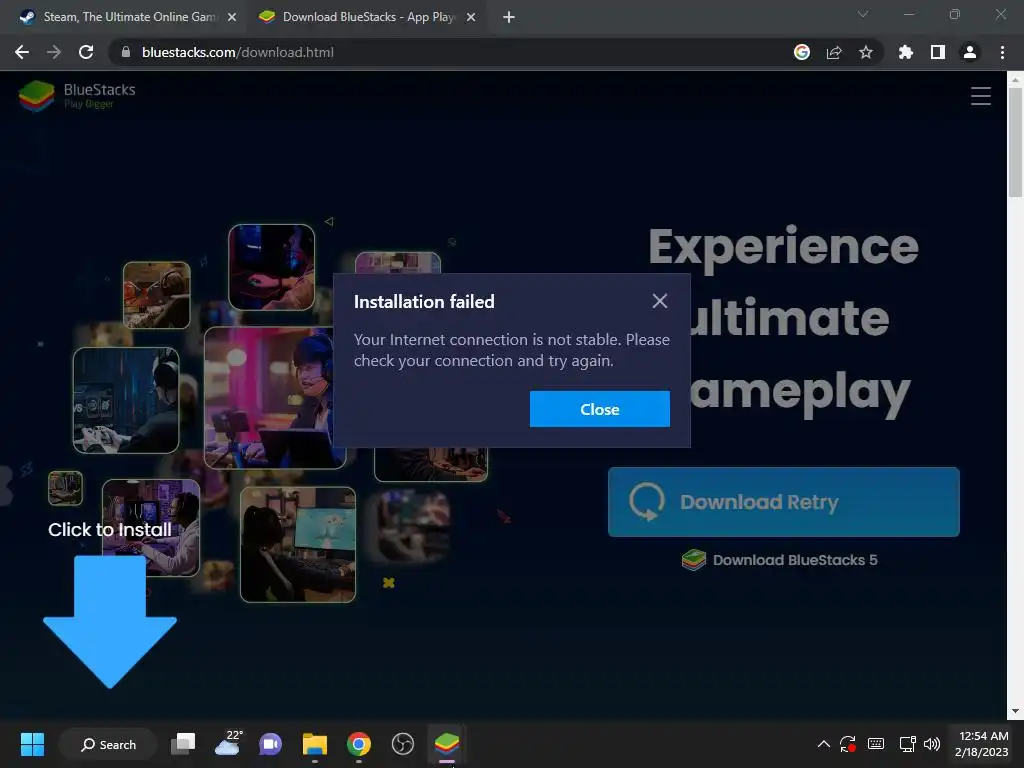Click the Download Retry button

[784, 502]
